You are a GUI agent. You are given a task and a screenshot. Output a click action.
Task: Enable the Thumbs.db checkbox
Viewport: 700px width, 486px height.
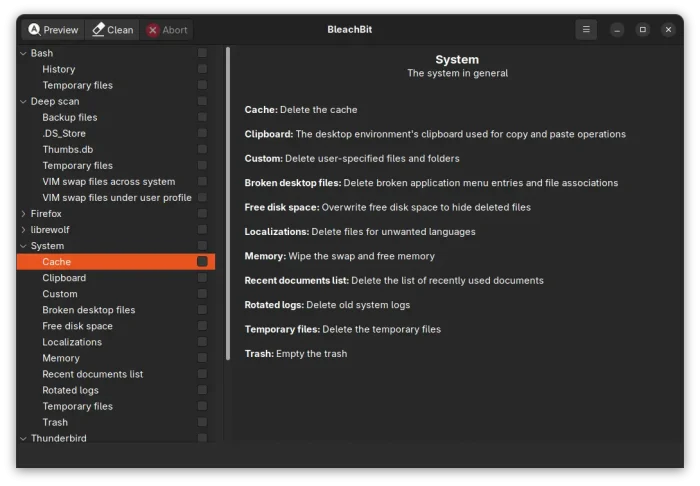(x=202, y=149)
